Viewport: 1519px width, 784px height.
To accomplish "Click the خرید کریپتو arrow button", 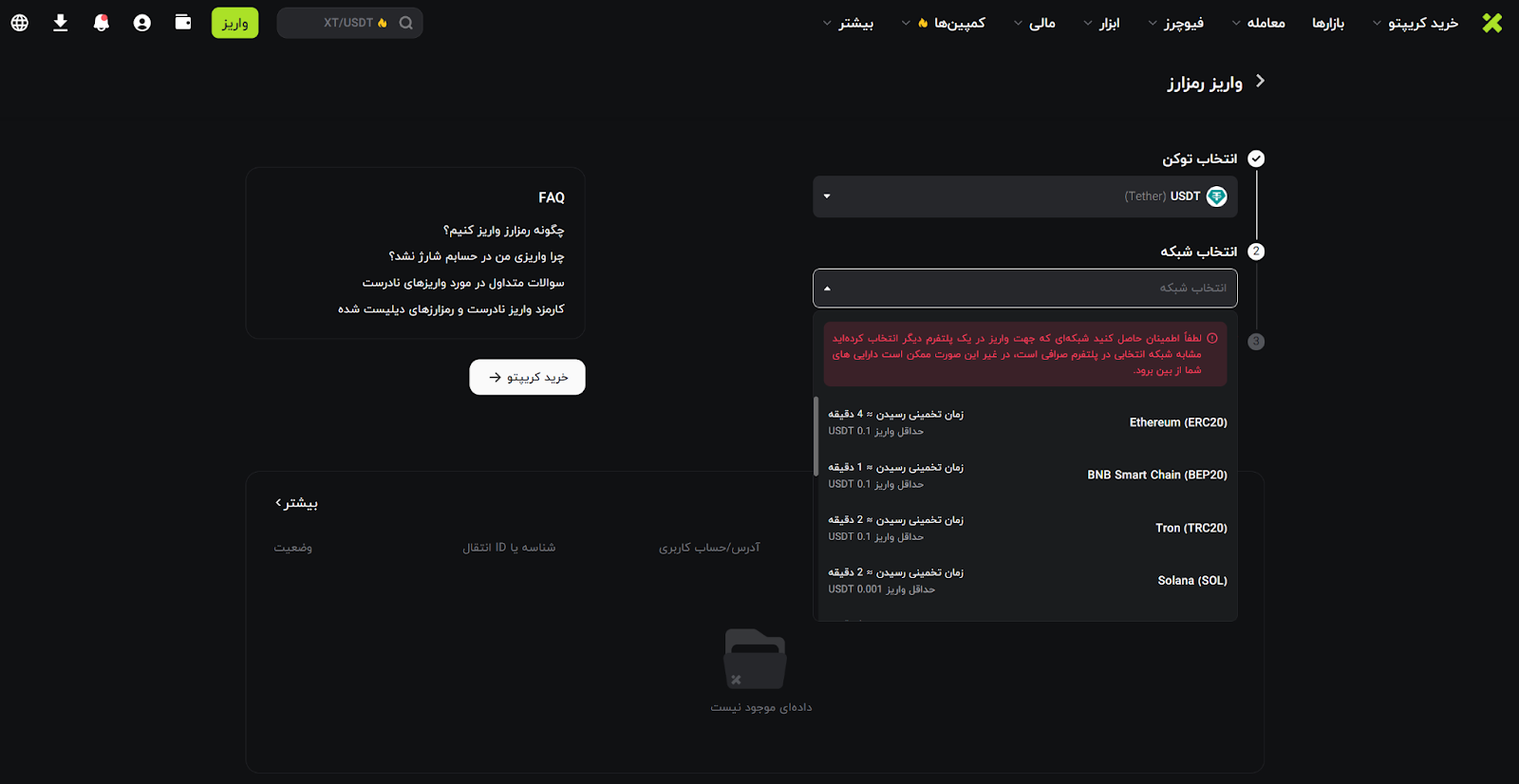I will coord(527,378).
